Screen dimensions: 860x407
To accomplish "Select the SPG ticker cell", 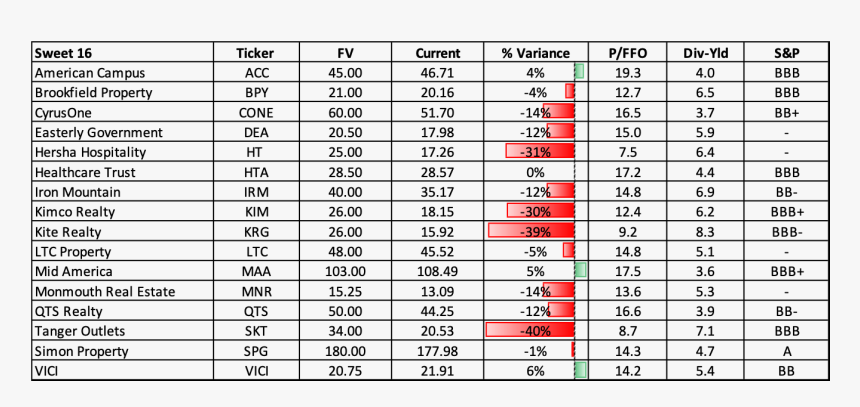I will (255, 351).
